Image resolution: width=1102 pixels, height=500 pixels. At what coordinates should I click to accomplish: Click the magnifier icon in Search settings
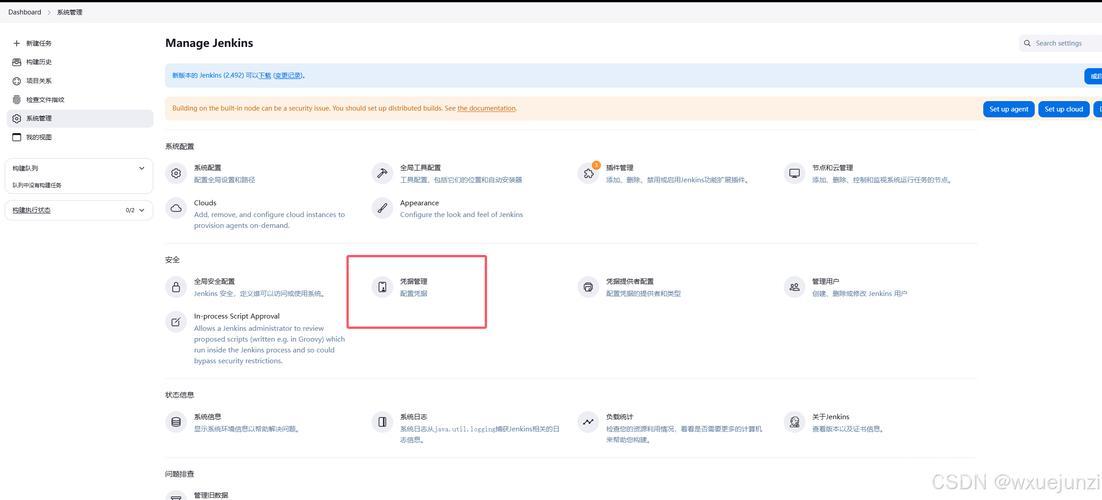(x=1028, y=44)
